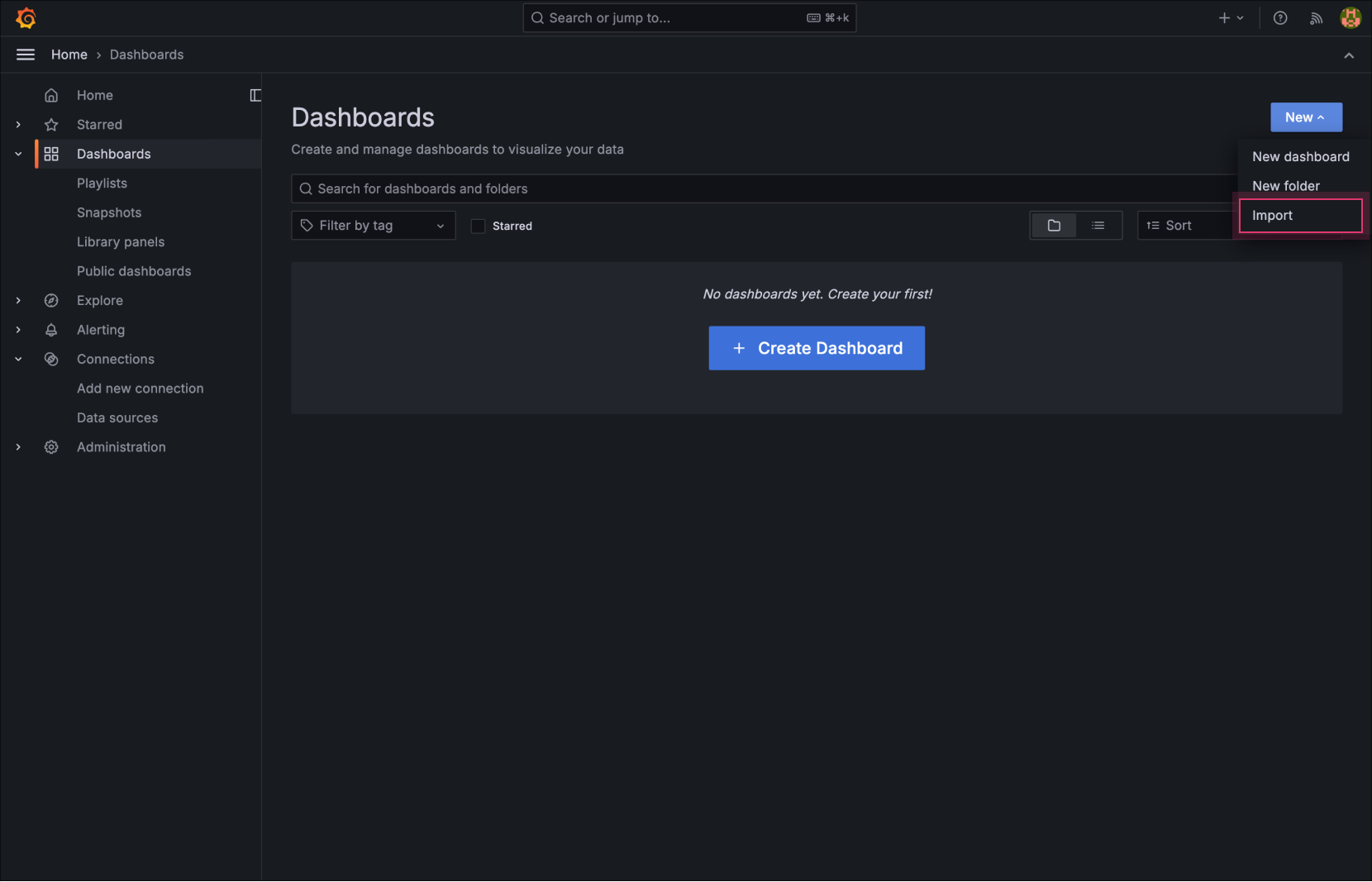Go to Home breadcrumb link
Viewport: 1372px width, 882px height.
(69, 55)
